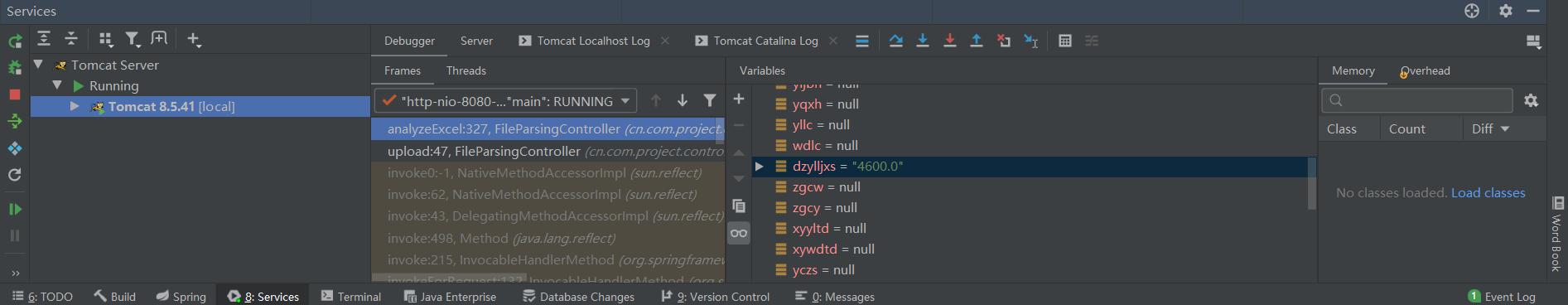Select the zgcw = null variable

pyautogui.click(x=826, y=186)
